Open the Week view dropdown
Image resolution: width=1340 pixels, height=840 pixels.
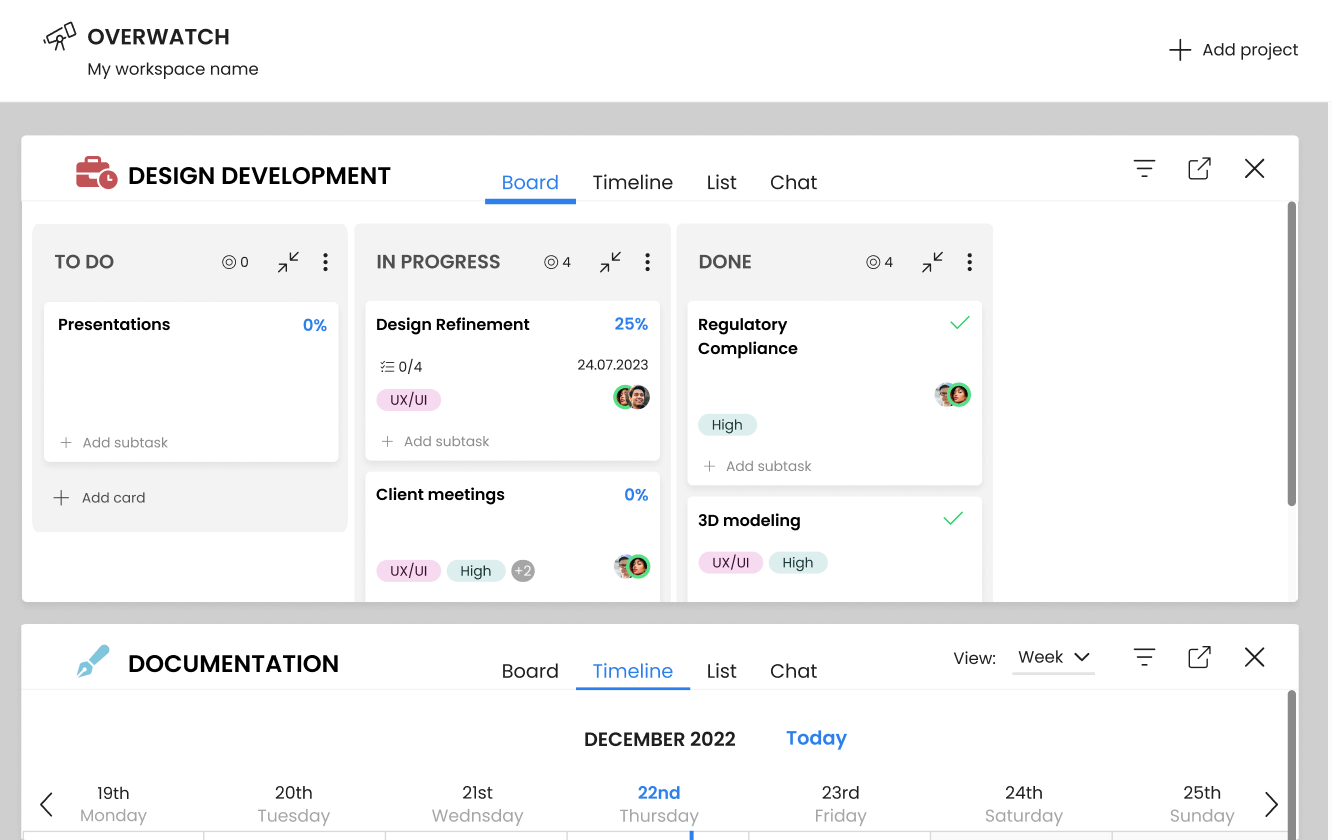(x=1053, y=658)
